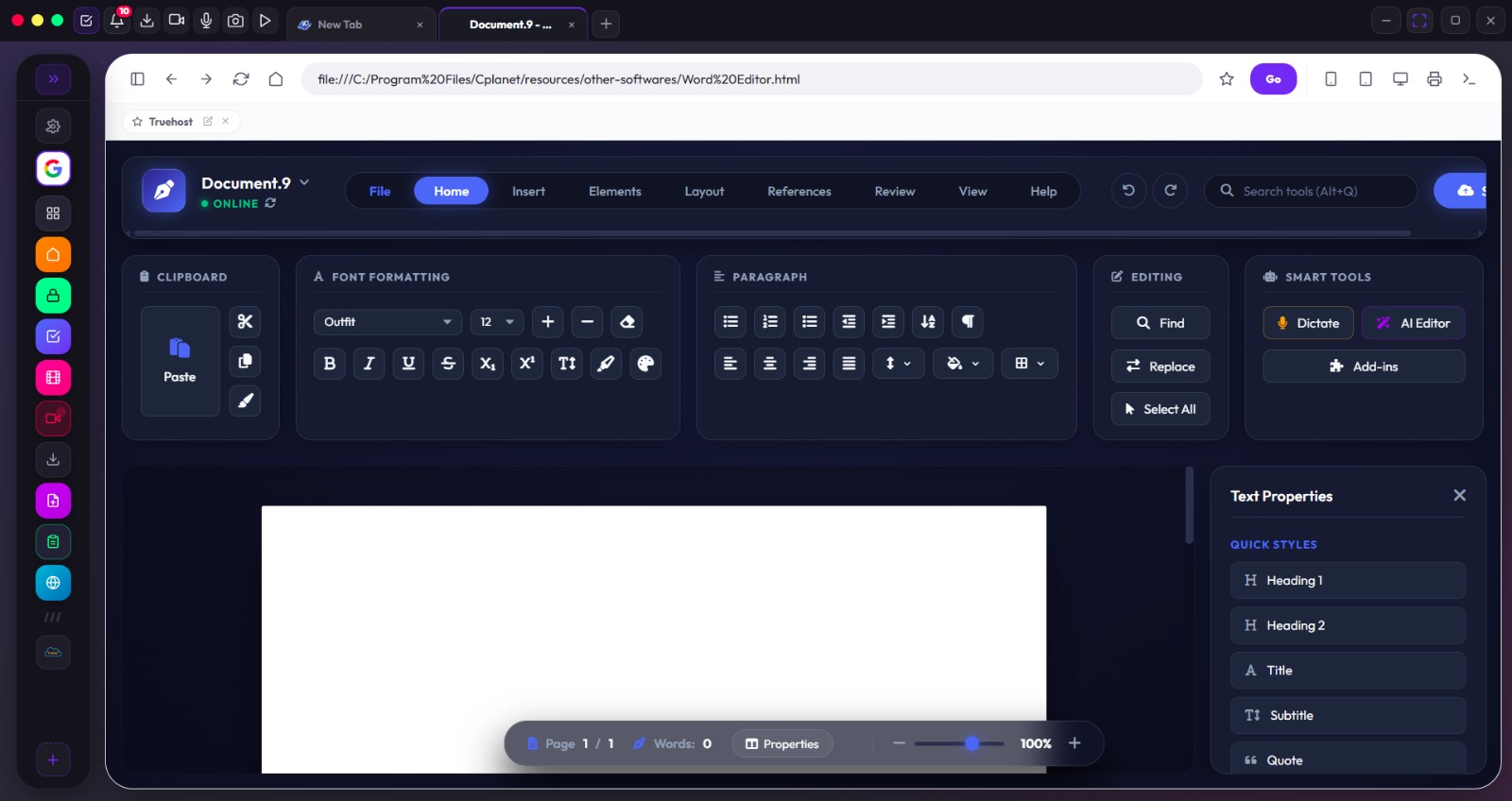Click the sort icon in Paragraph

click(928, 322)
